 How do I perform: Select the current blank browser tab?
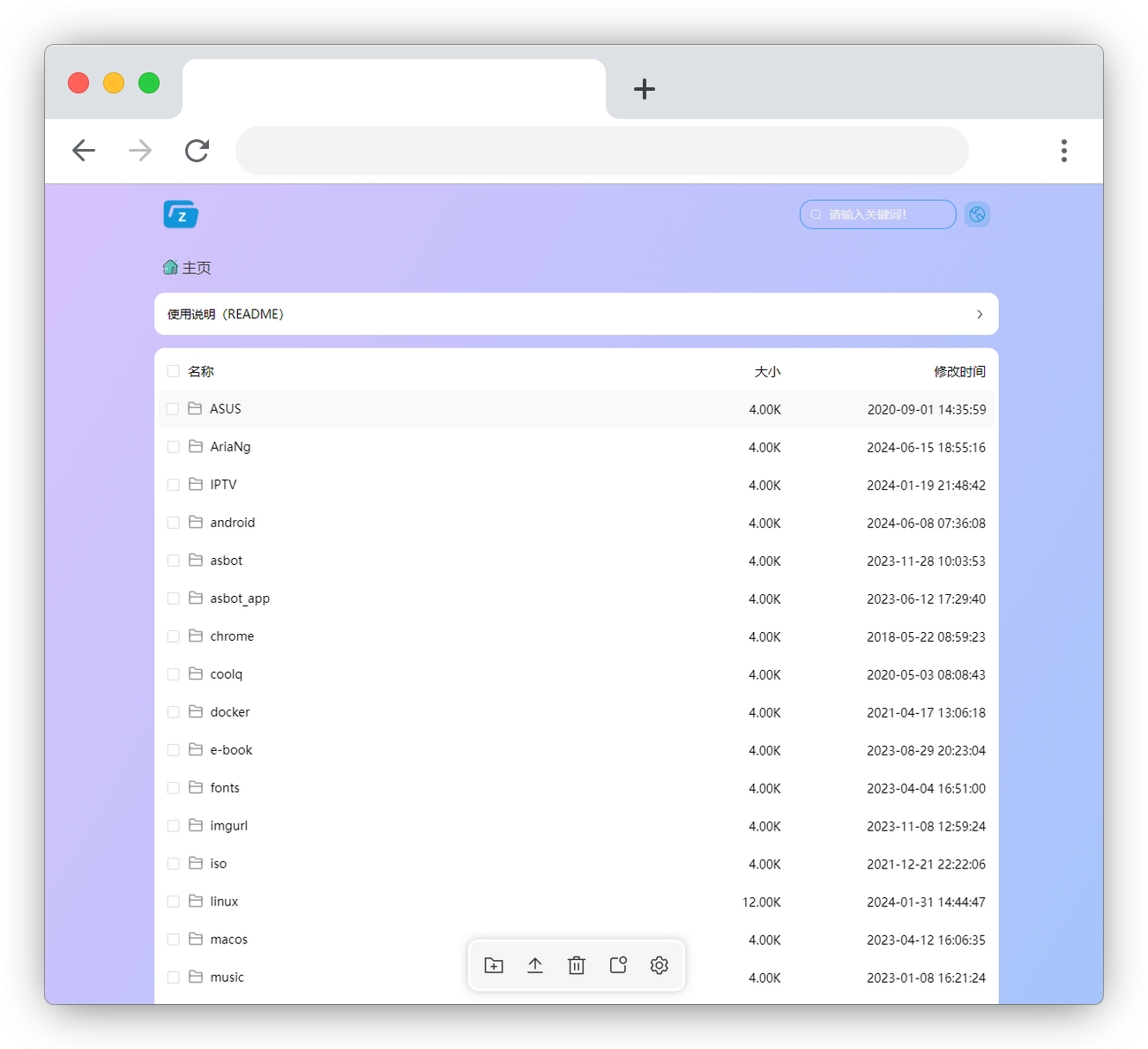[393, 89]
